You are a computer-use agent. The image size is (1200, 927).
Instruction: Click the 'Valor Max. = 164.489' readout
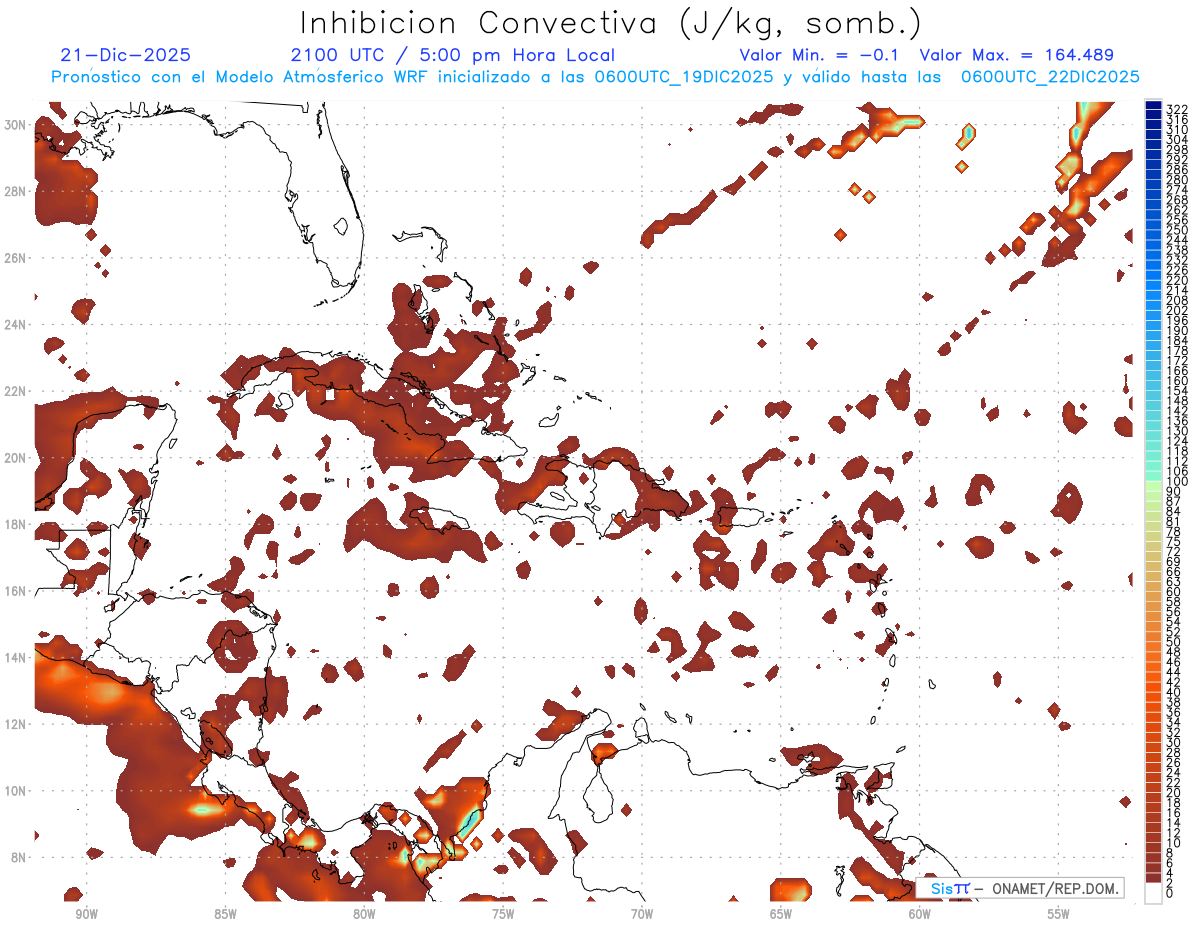[x=1017, y=56]
